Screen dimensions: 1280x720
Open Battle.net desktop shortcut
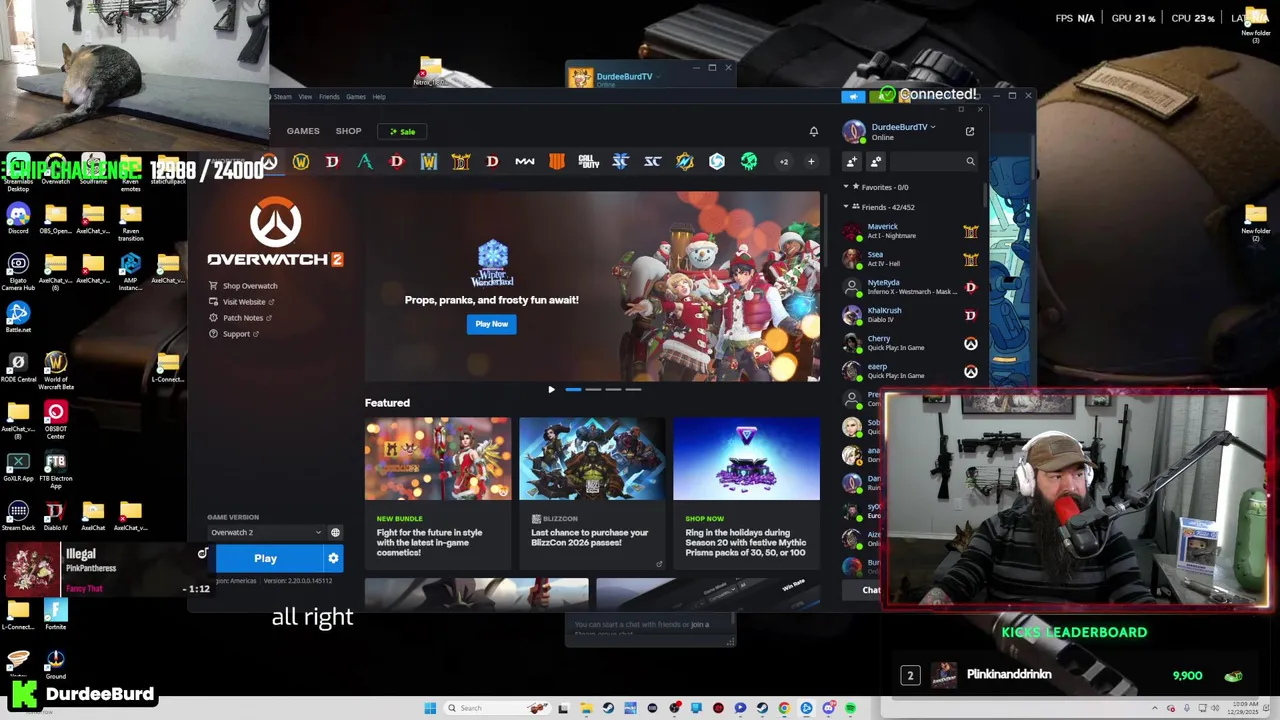pos(18,317)
